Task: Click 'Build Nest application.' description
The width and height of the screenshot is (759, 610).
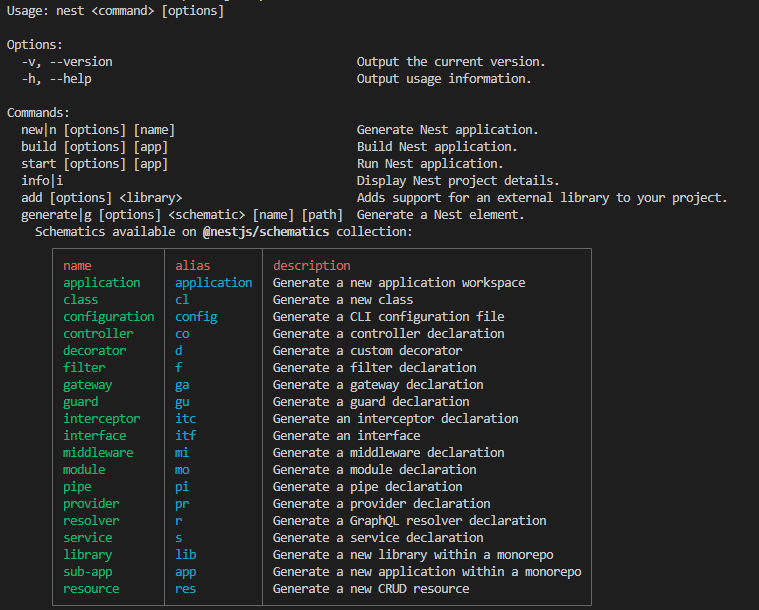Action: click(x=437, y=147)
